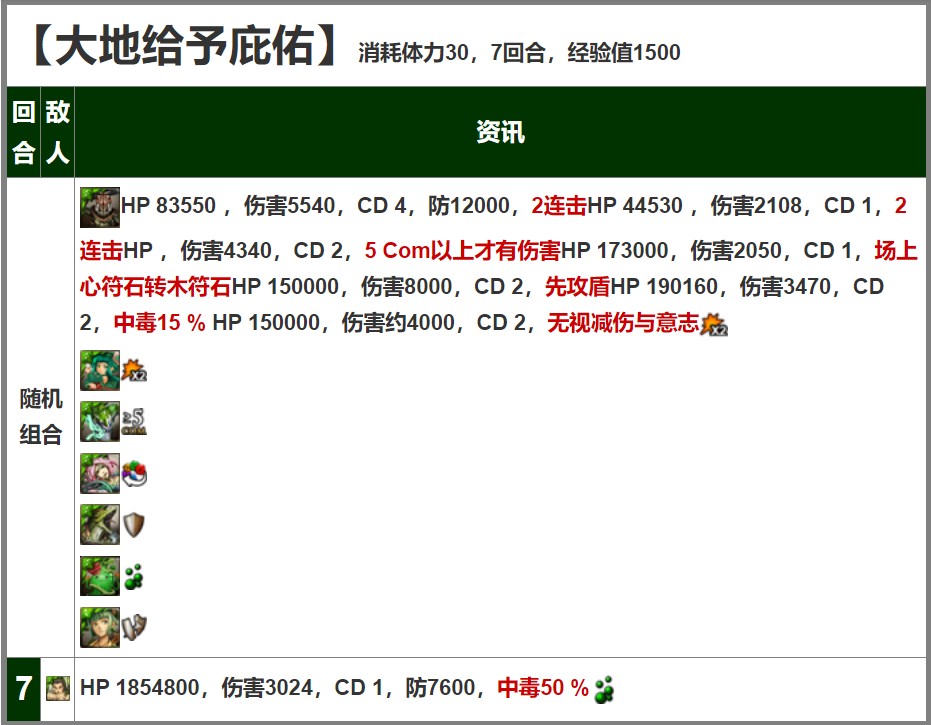Click the x2 icon after 无视减伤与意志
Viewport: 931px width, 725px height.
pos(714,325)
